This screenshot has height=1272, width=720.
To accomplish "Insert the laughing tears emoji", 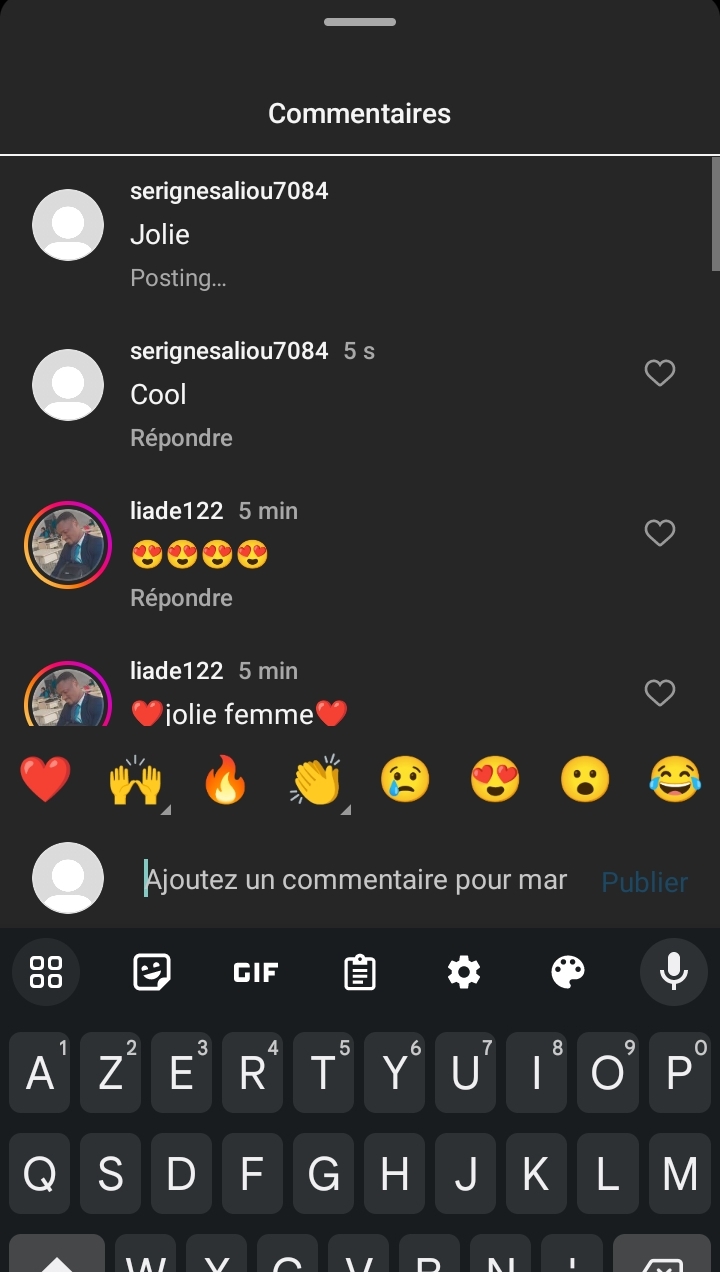I will click(675, 780).
